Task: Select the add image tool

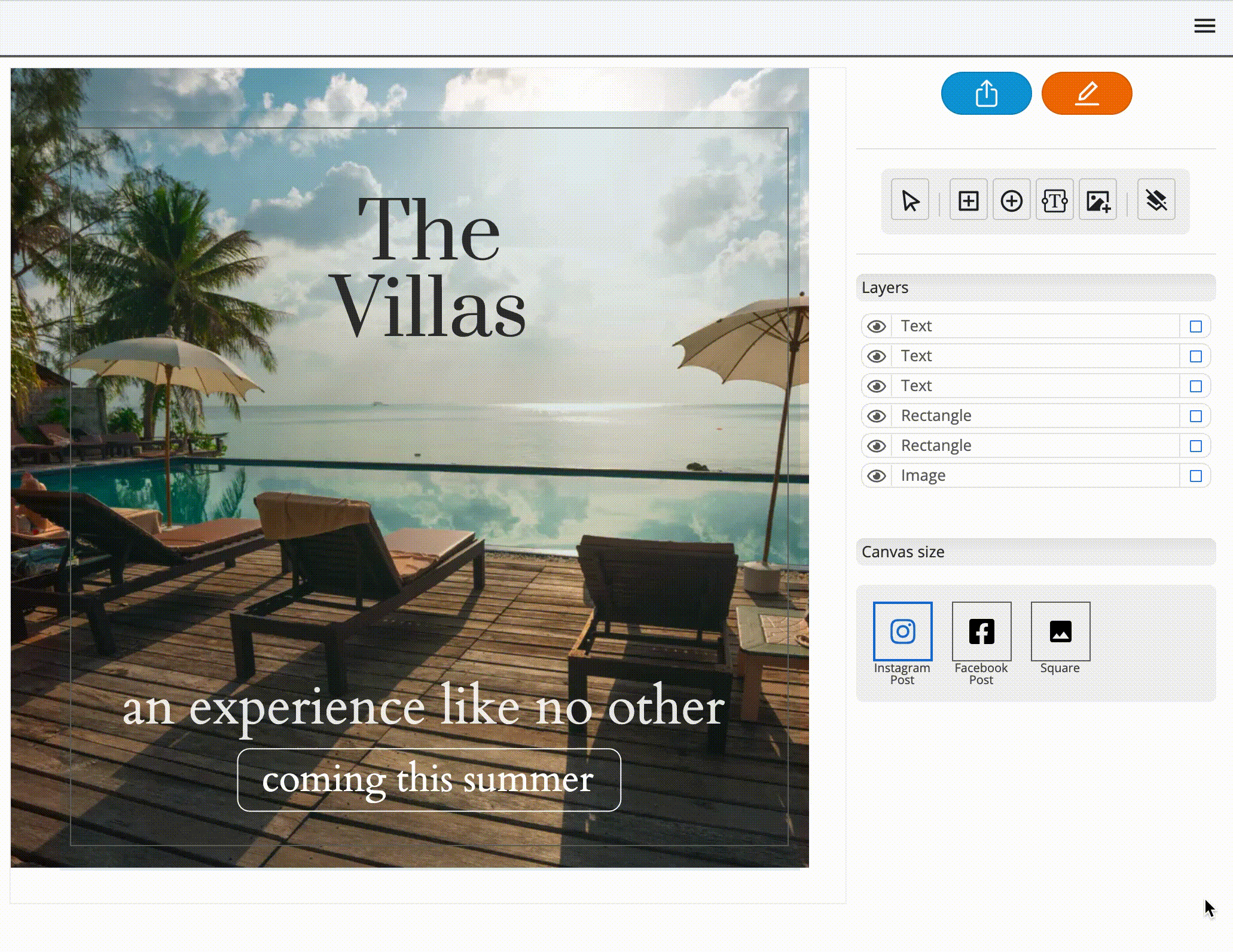Action: click(x=1097, y=200)
